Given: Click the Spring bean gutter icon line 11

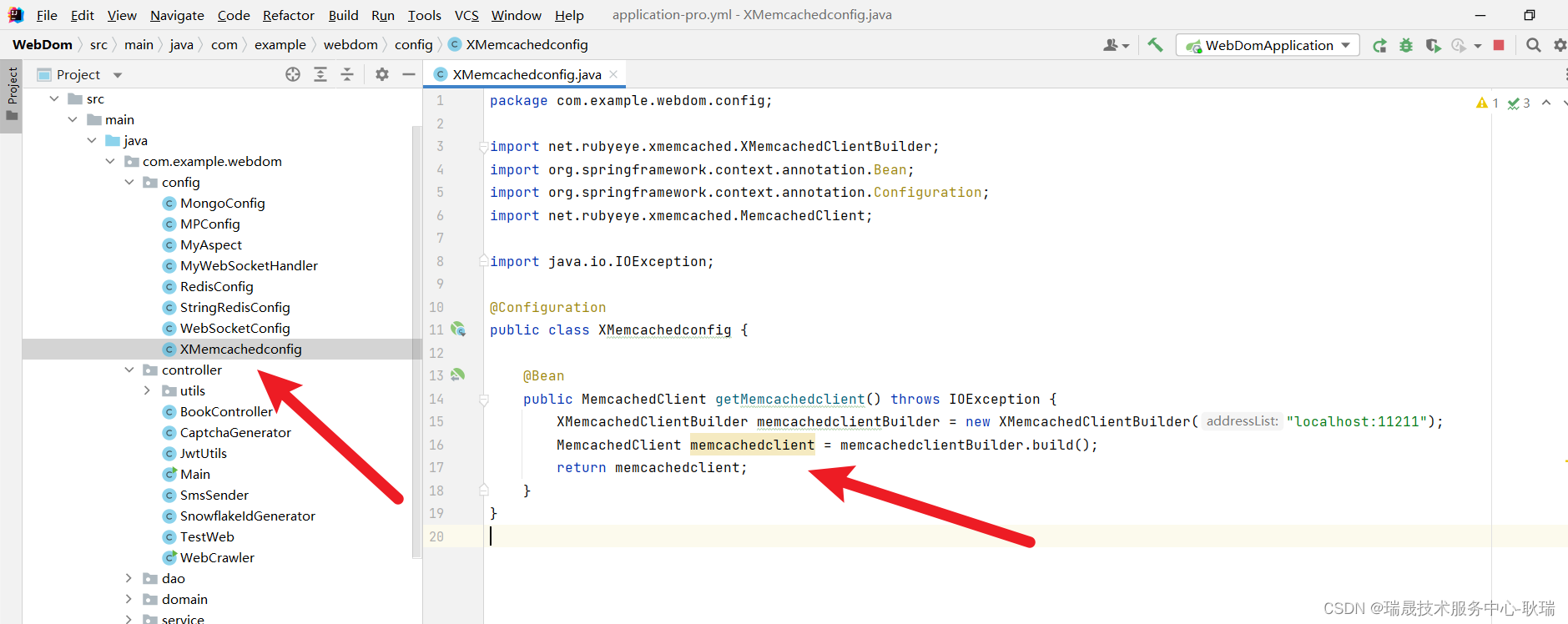Looking at the screenshot, I should 458,330.
